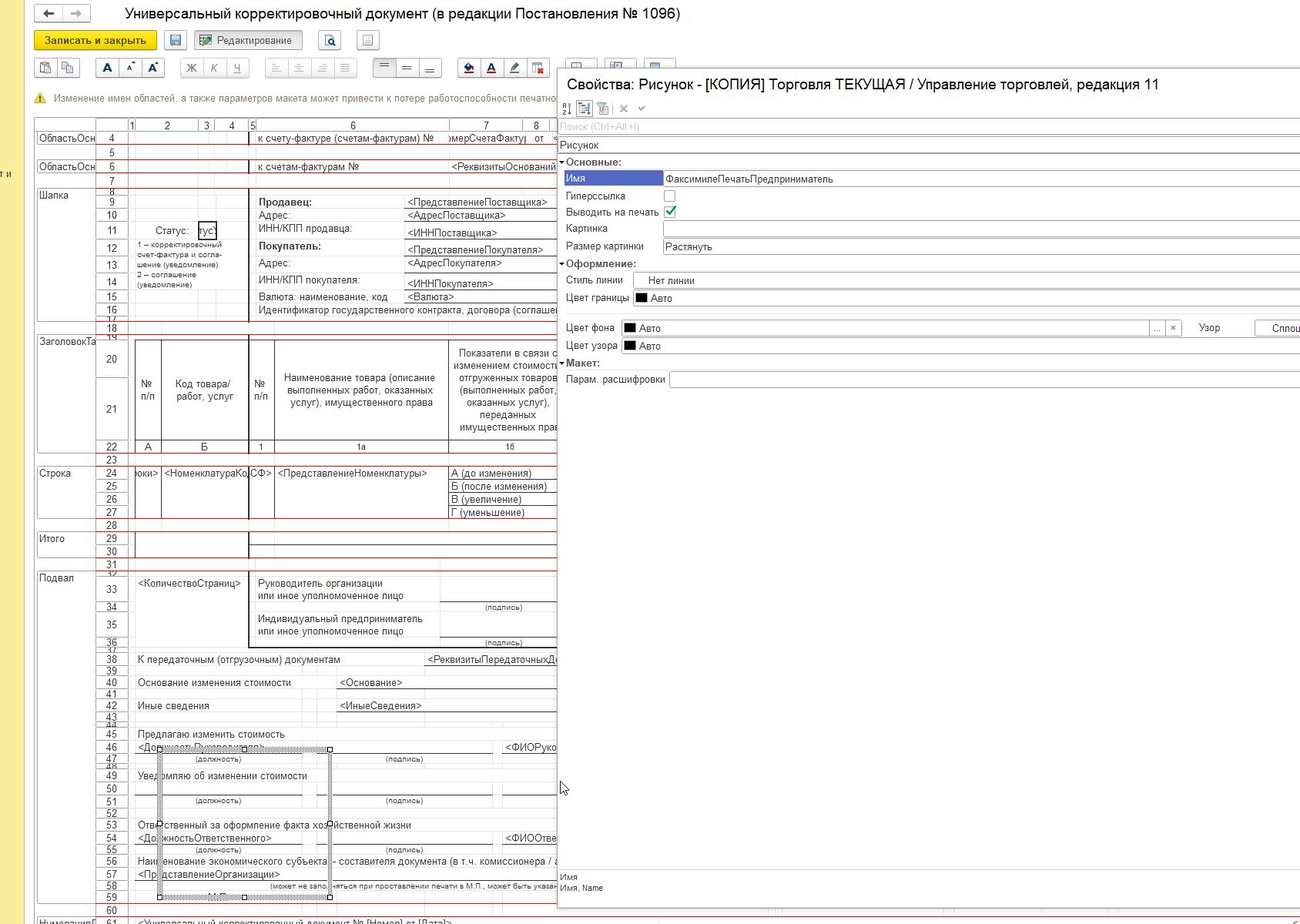The image size is (1300, 924).
Task: Click the properties search field
Action: coord(928,126)
